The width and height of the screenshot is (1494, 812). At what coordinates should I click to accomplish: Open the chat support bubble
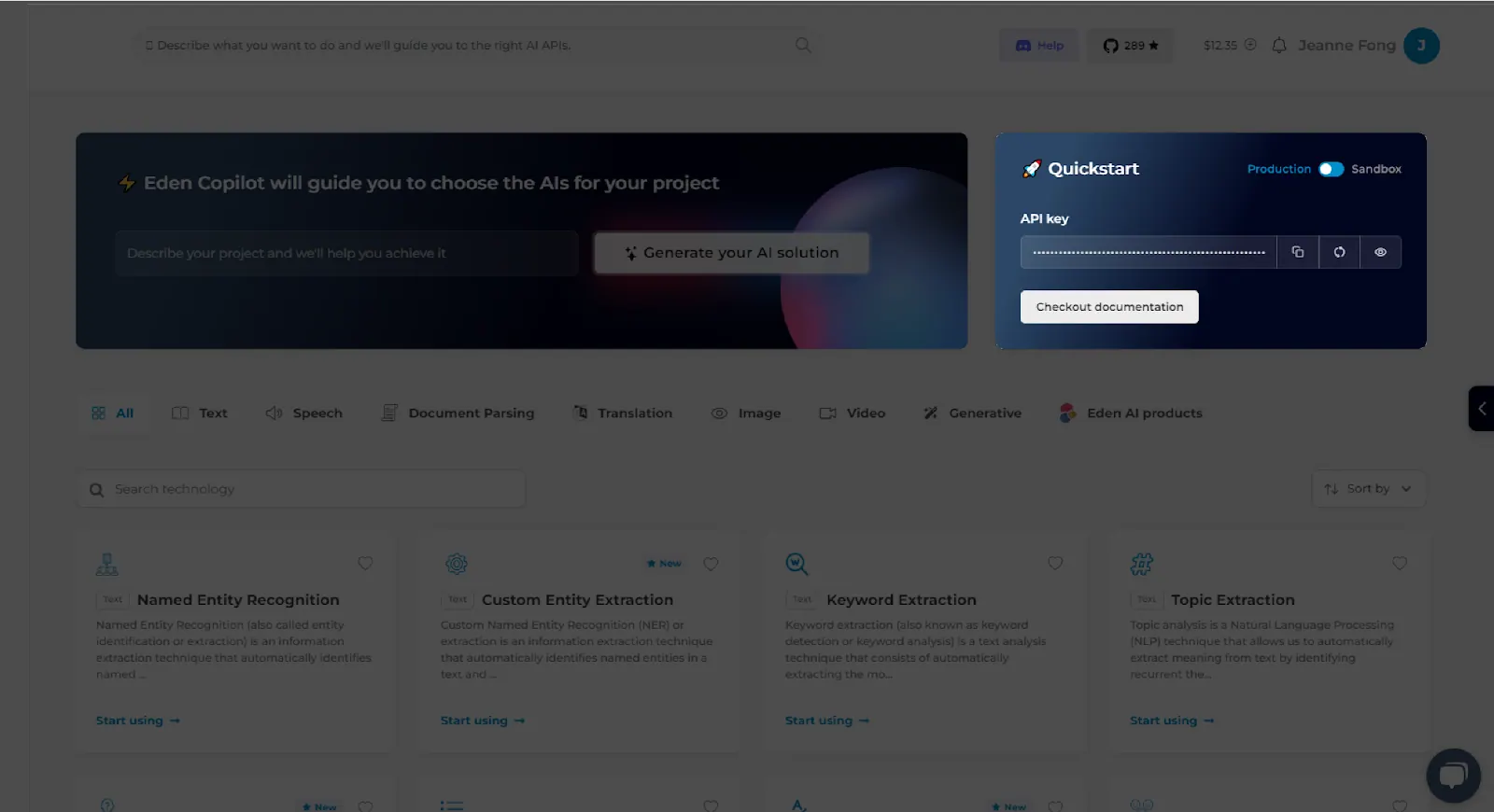[1453, 775]
